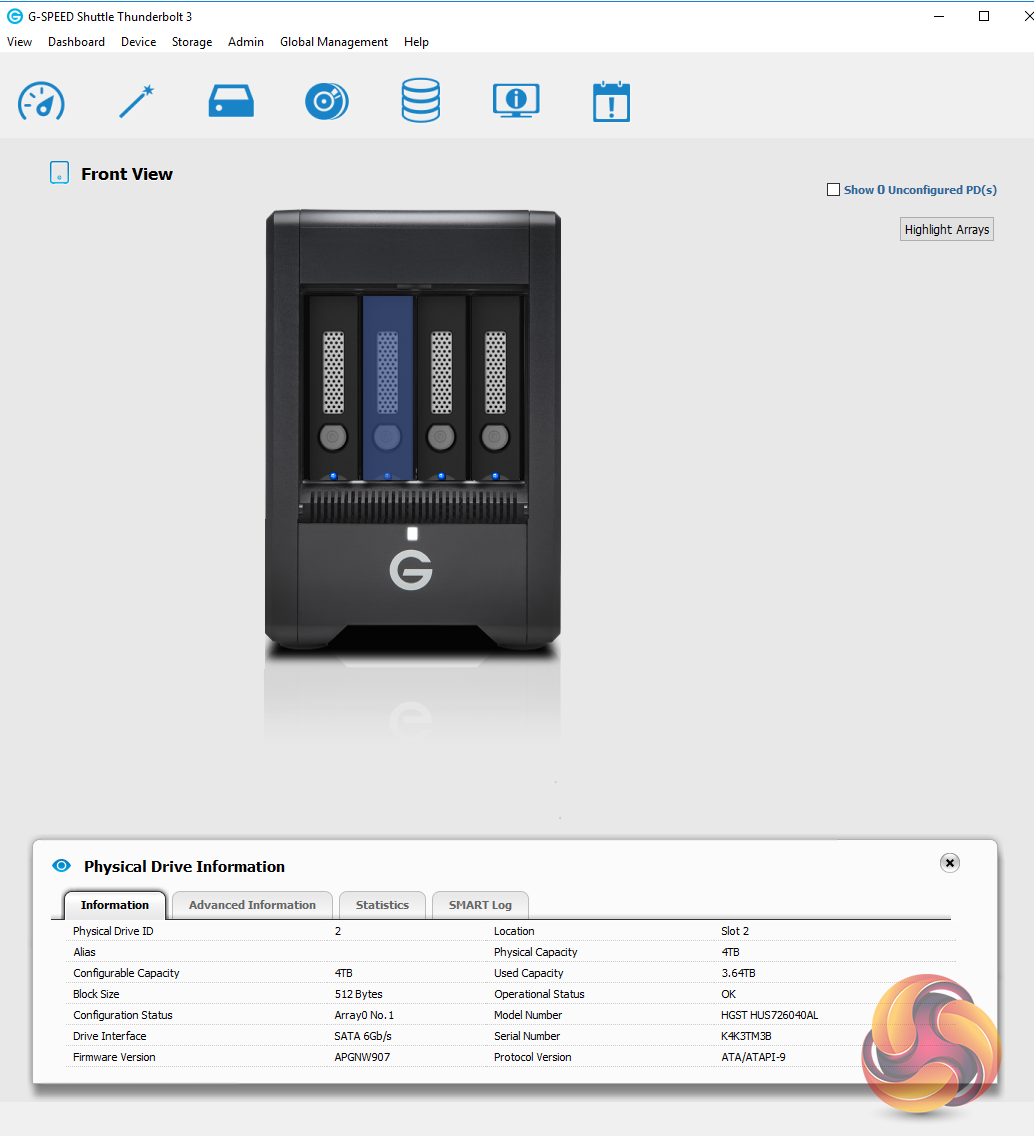Open the View menu

(20, 42)
